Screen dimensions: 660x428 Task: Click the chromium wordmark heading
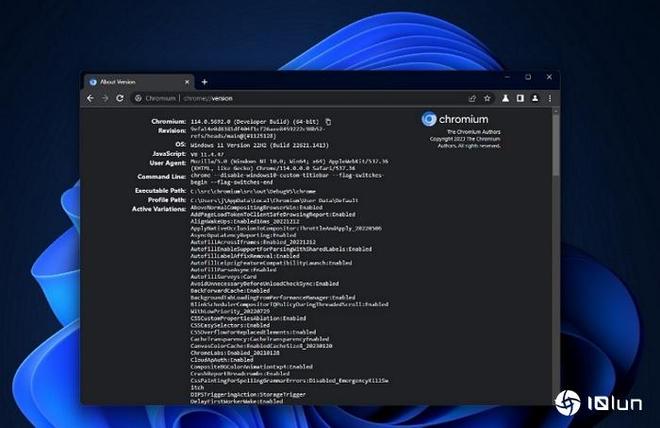coord(463,119)
